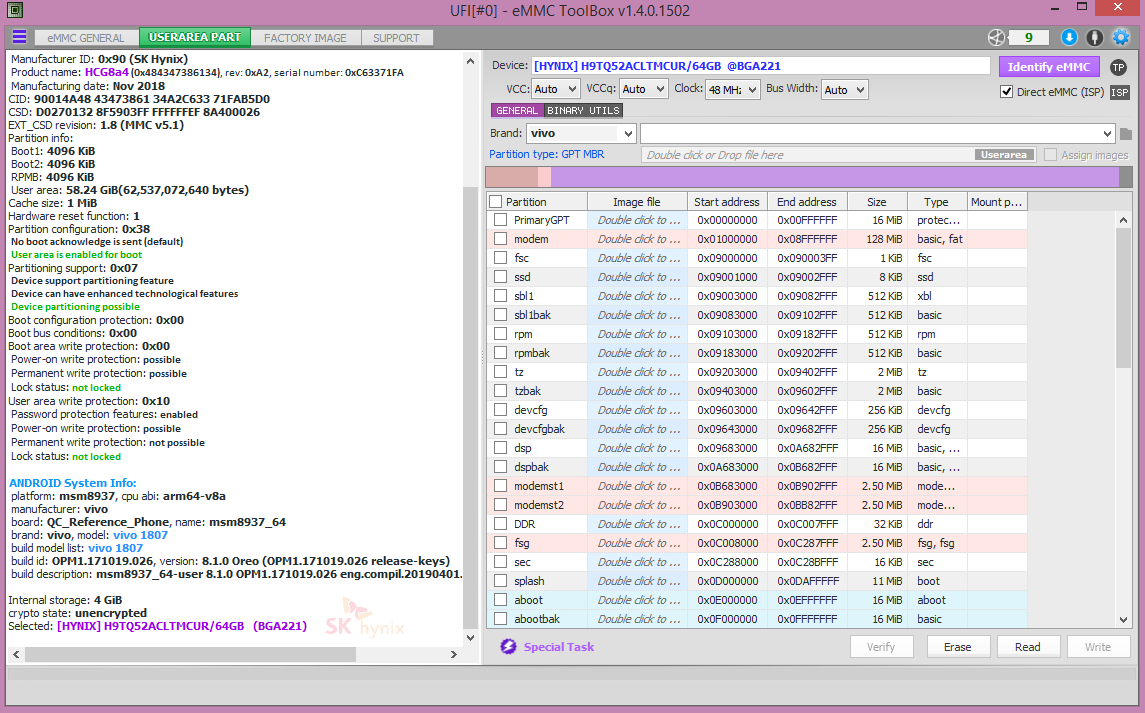Check the tz partition checkbox
The height and width of the screenshot is (713, 1145).
tap(500, 372)
